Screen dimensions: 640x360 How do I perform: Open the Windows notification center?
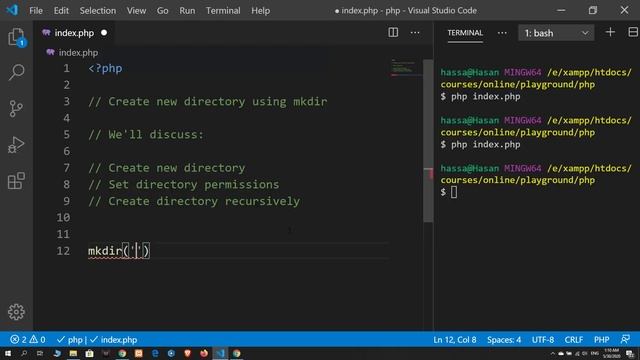click(630, 353)
